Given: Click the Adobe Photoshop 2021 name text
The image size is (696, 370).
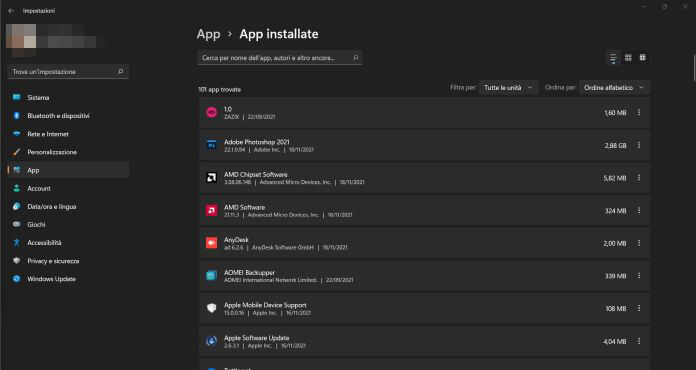Looking at the screenshot, I should pos(257,142).
